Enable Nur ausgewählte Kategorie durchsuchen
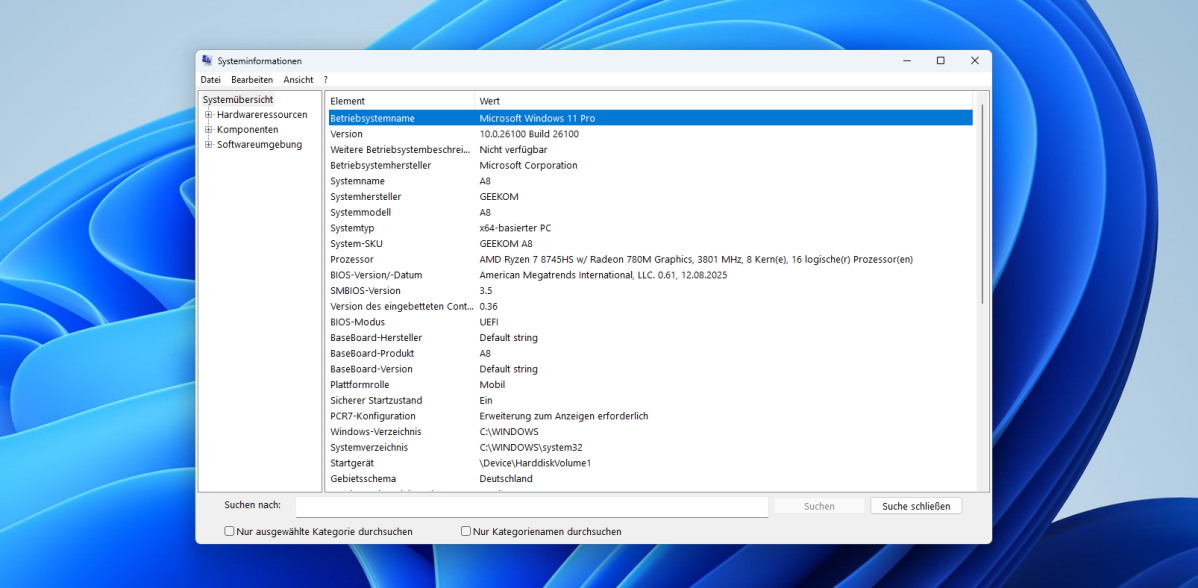Image resolution: width=1198 pixels, height=588 pixels. pos(229,531)
